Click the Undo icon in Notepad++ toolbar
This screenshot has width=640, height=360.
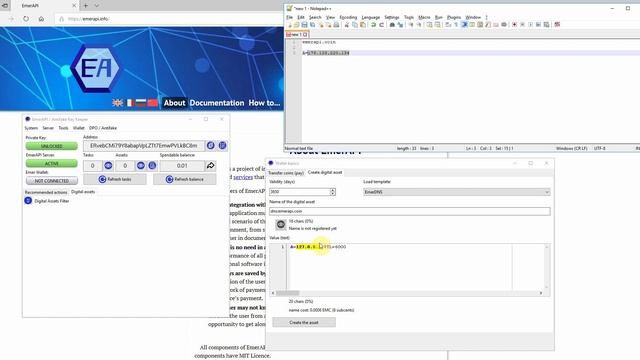(x=373, y=25)
